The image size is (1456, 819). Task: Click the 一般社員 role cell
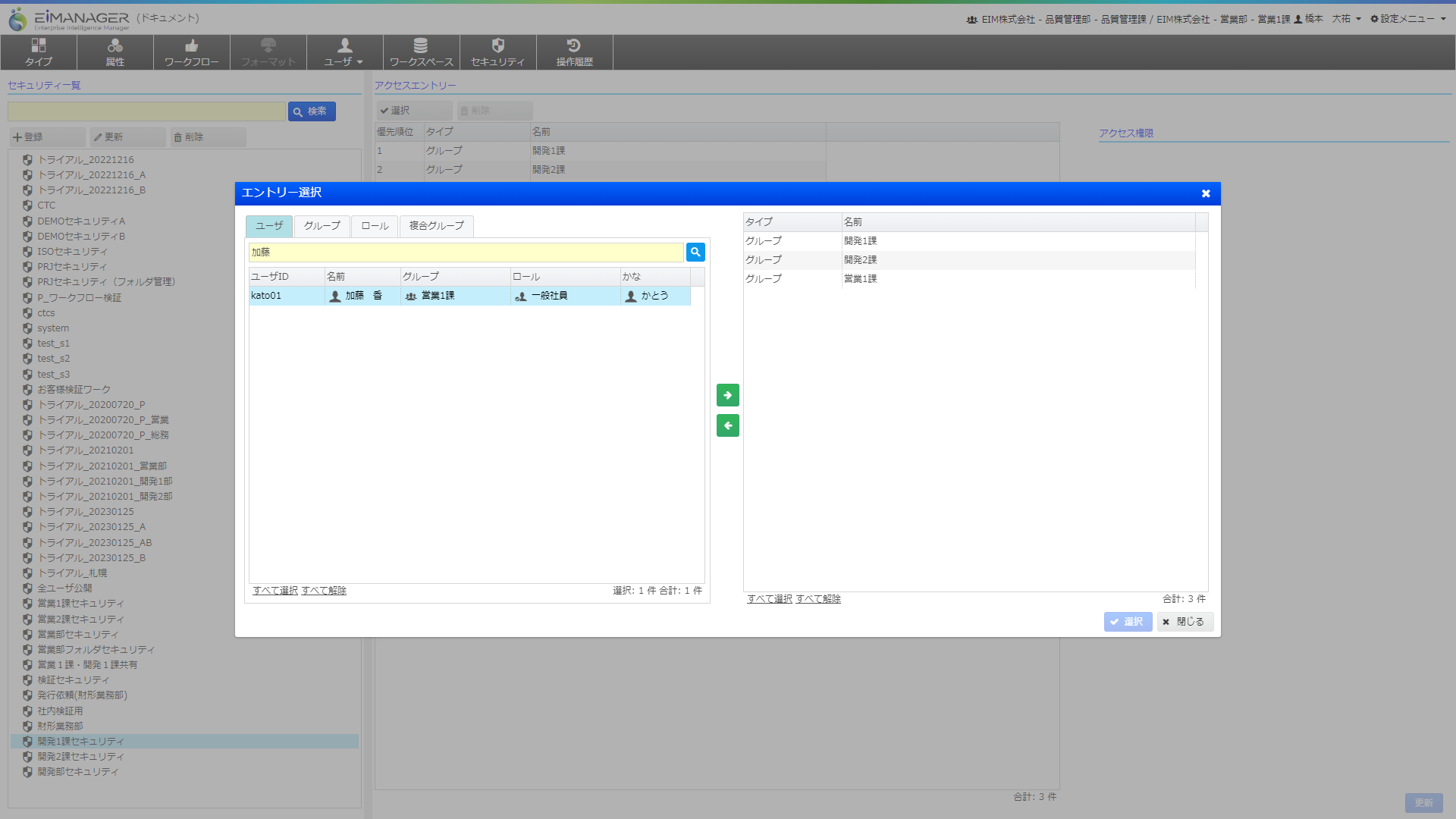(x=566, y=296)
